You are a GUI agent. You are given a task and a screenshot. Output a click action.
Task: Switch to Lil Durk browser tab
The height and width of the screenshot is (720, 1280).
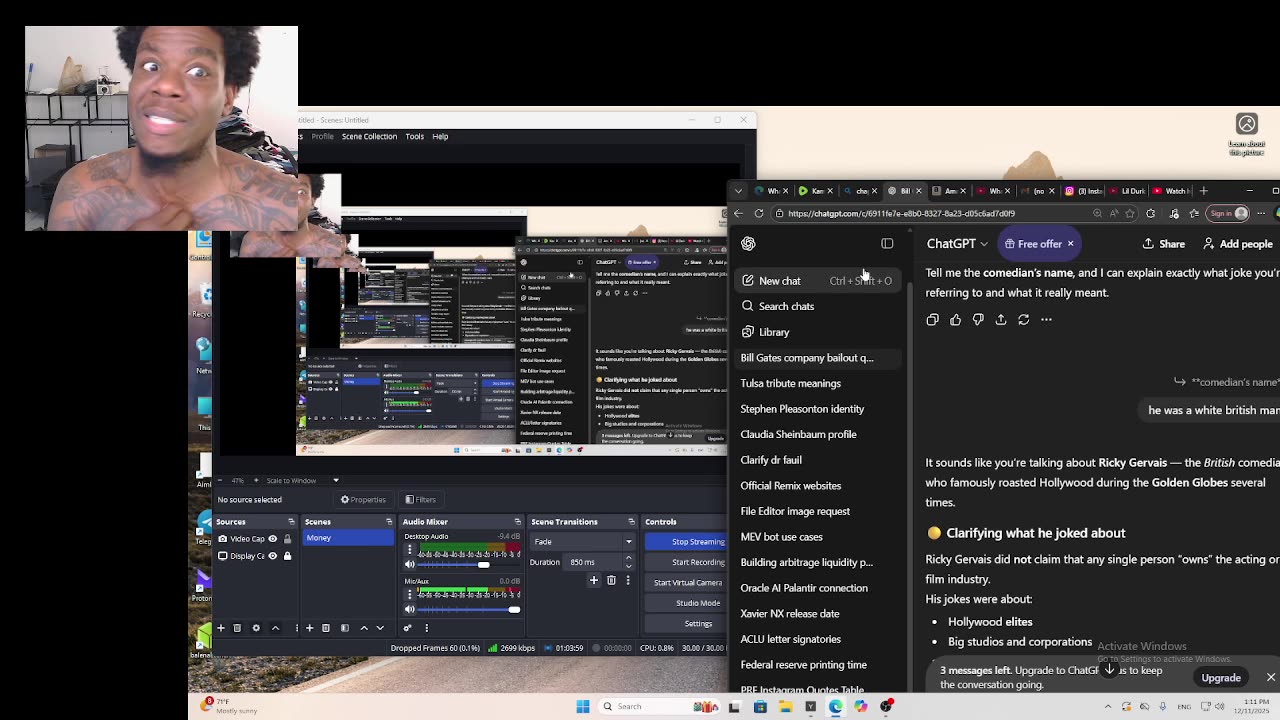(1126, 191)
